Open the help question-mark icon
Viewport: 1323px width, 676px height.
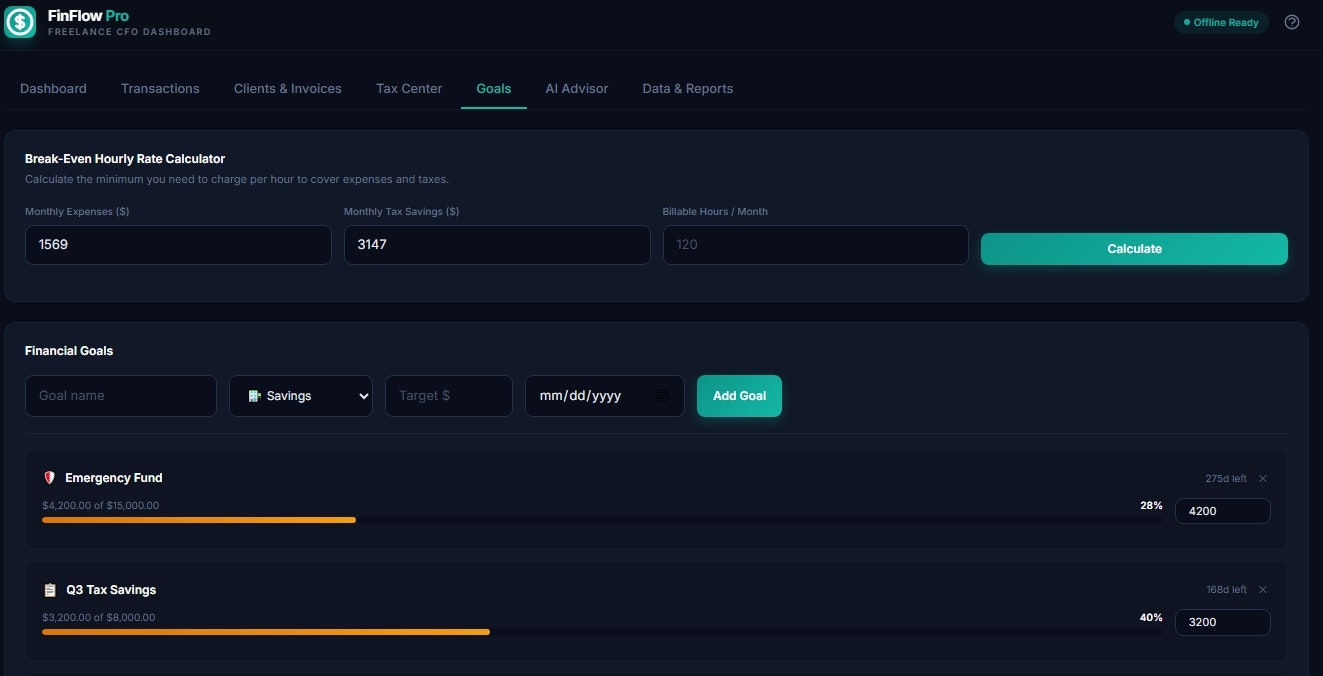[1291, 21]
